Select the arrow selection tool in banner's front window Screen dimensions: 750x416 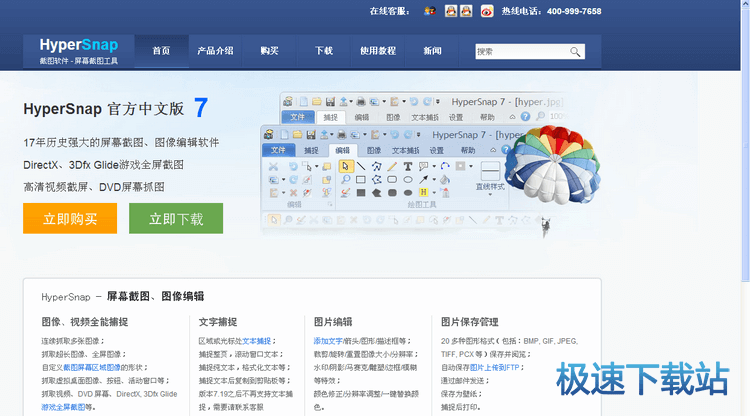pyautogui.click(x=345, y=166)
